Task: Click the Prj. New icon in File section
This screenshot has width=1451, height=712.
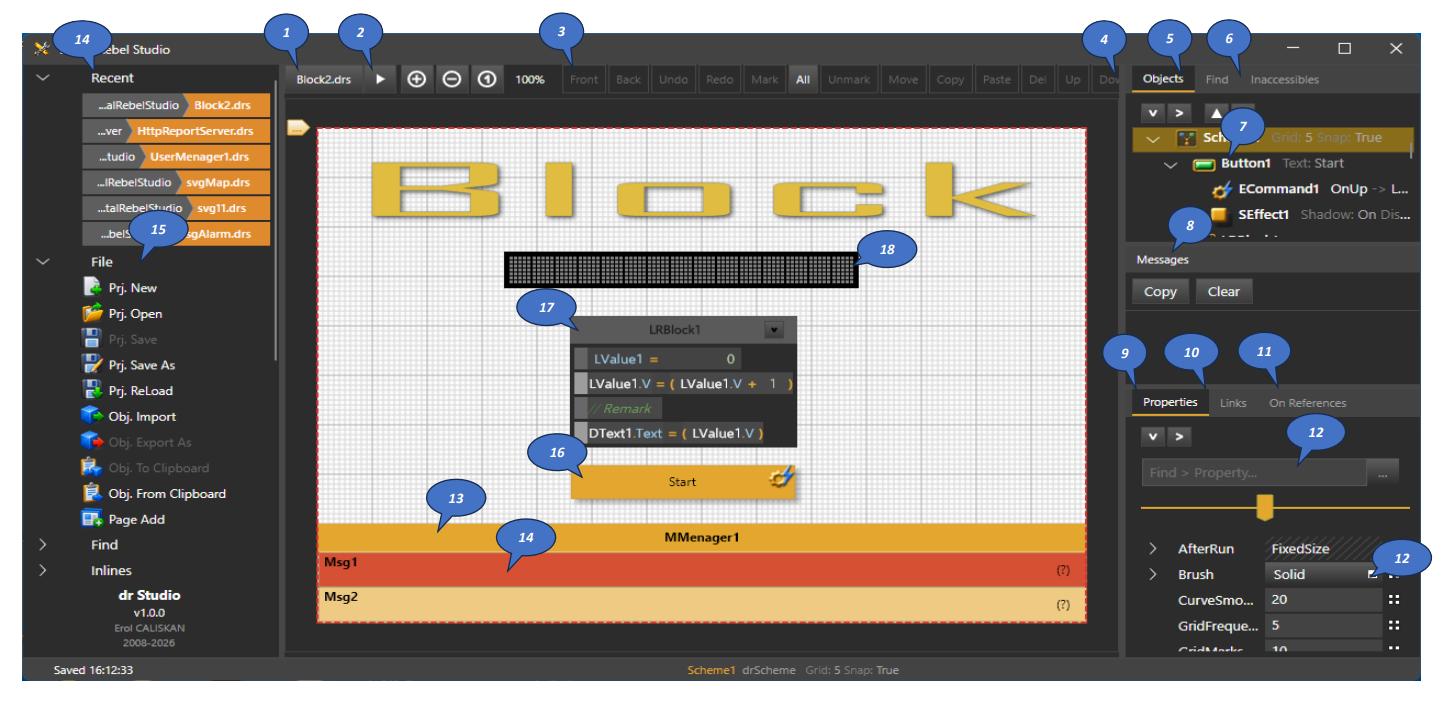Action: coord(93,287)
